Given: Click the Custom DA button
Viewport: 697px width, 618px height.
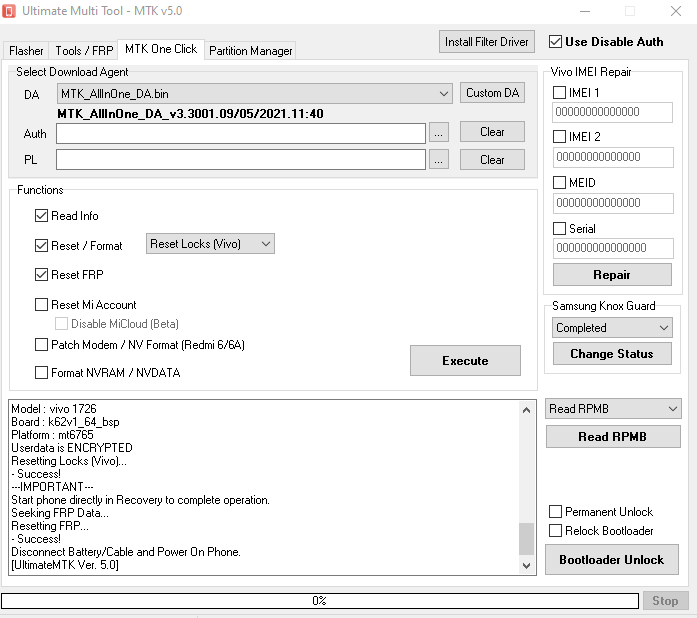Looking at the screenshot, I should click(x=492, y=93).
